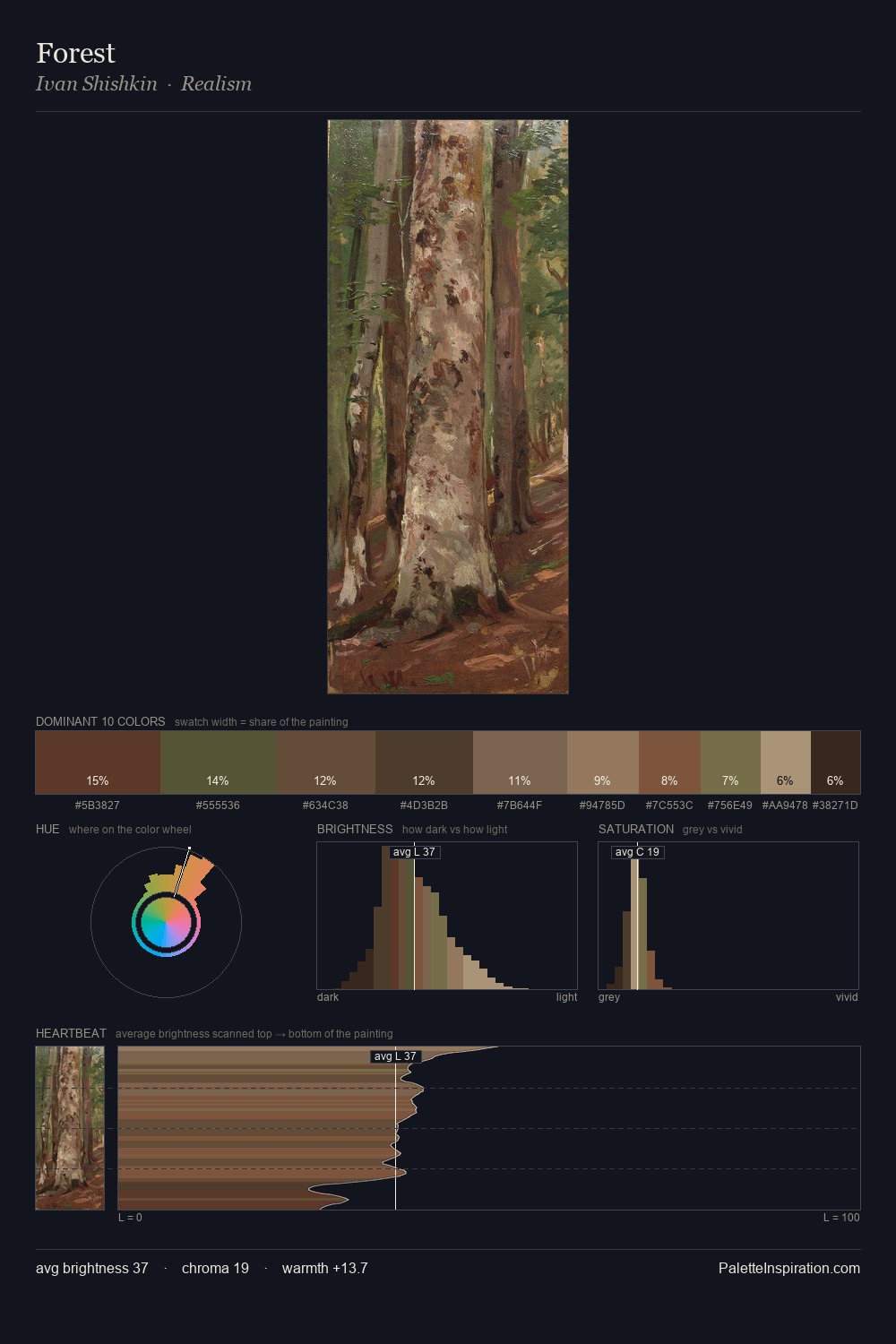The image size is (896, 1344).
Task: Click the 'light' axis label
Action: [x=566, y=997]
